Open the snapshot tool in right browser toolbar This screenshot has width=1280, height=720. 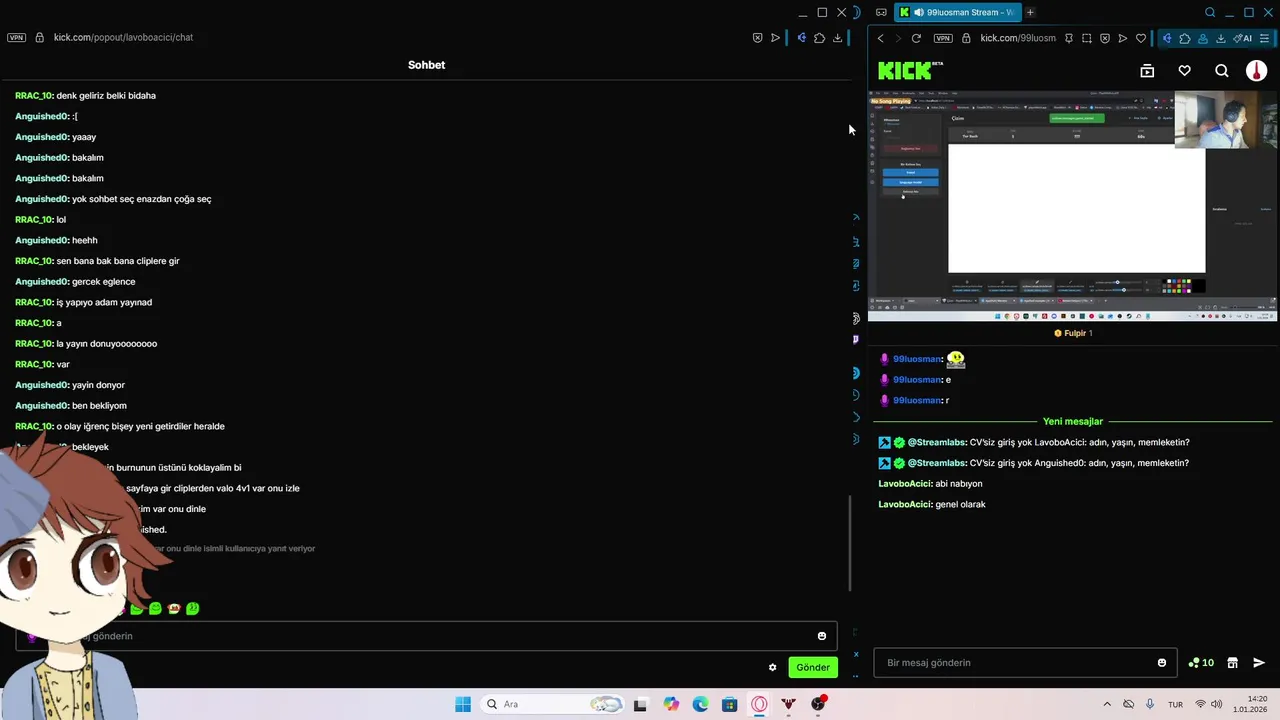click(1087, 38)
